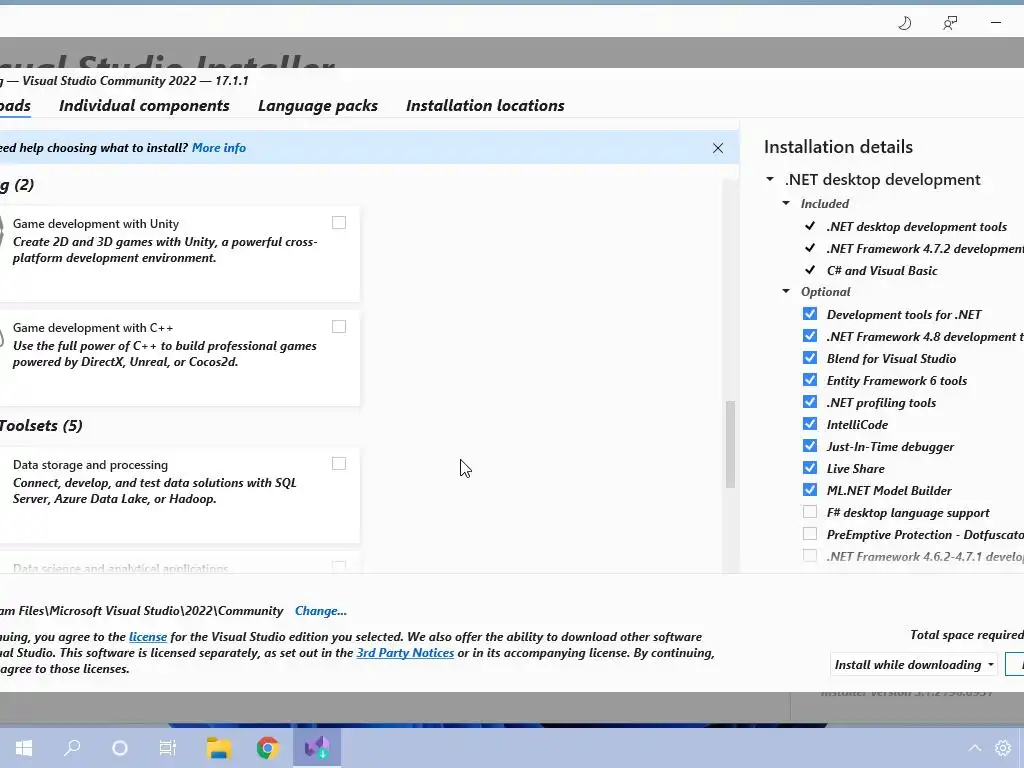Select the Game development with Unity card
The image size is (1024, 768).
tap(179, 254)
